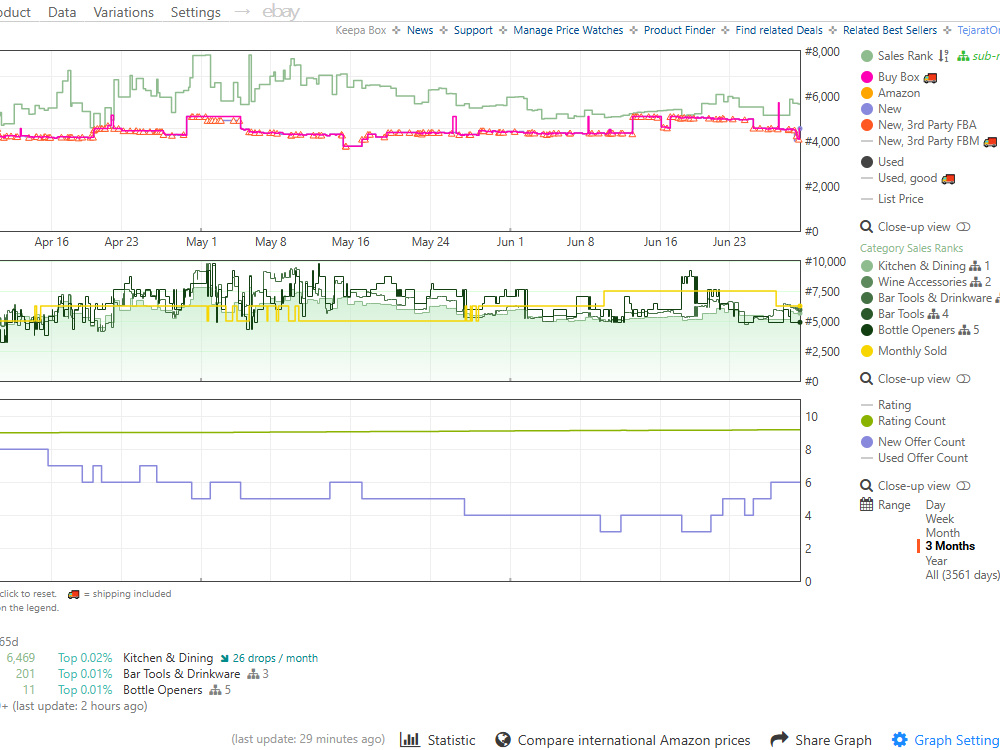Click hierarchy icon beside Kitchen & Dining legend
The height and width of the screenshot is (750, 1000).
[x=975, y=266]
